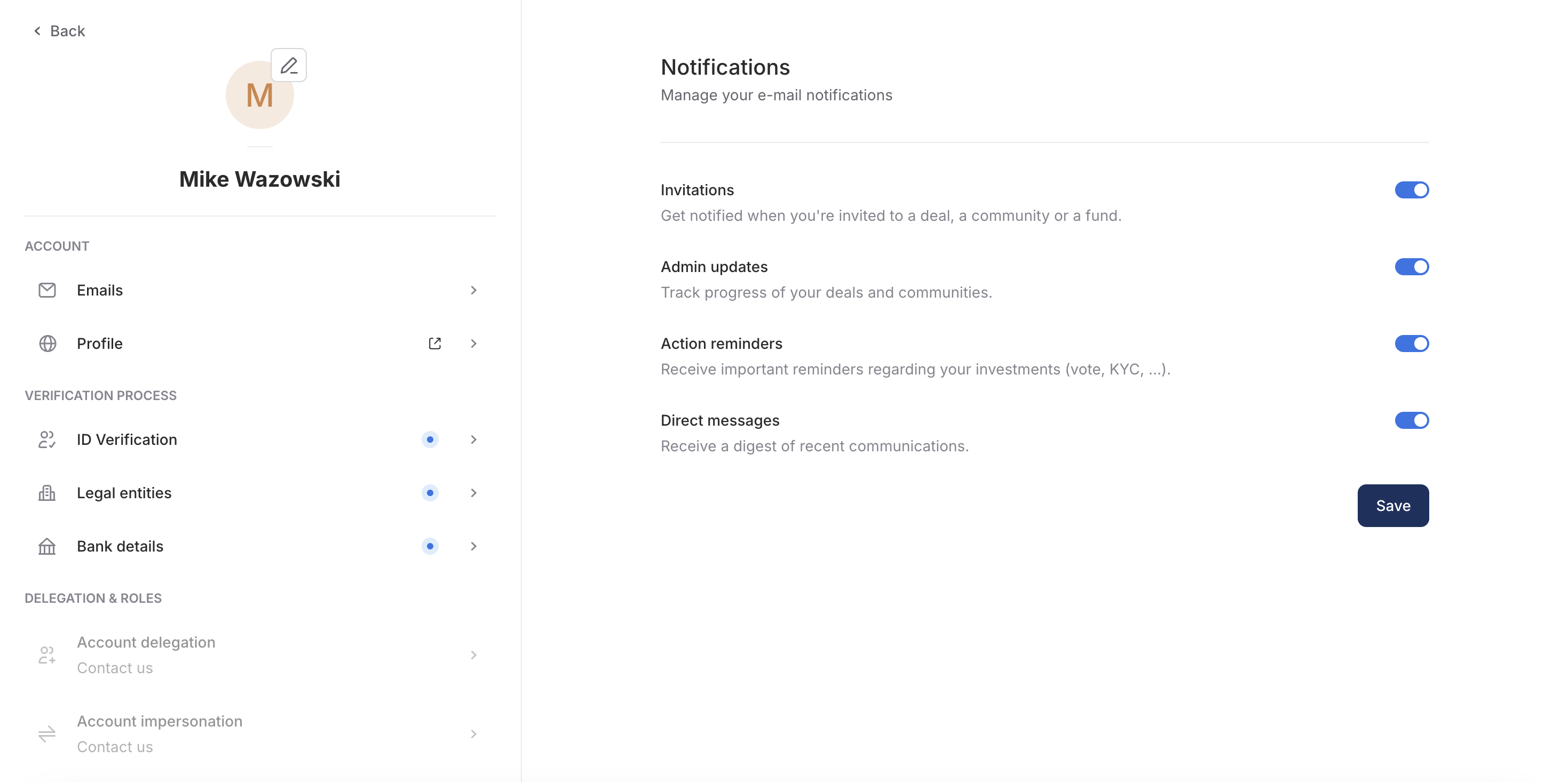Go to Legal entities section
This screenshot has width=1568, height=782.
260,493
